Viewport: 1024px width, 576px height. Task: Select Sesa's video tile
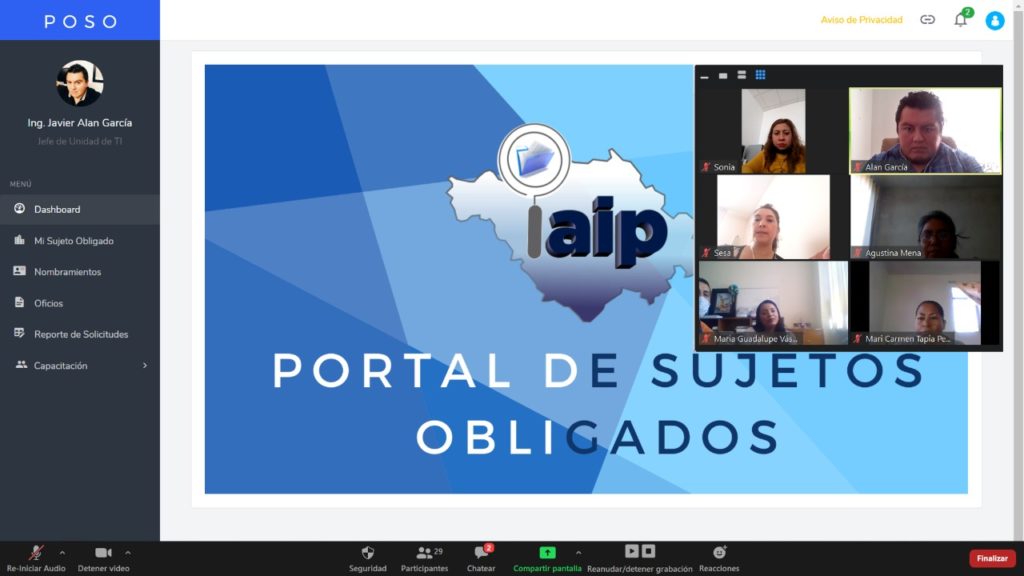pos(773,217)
